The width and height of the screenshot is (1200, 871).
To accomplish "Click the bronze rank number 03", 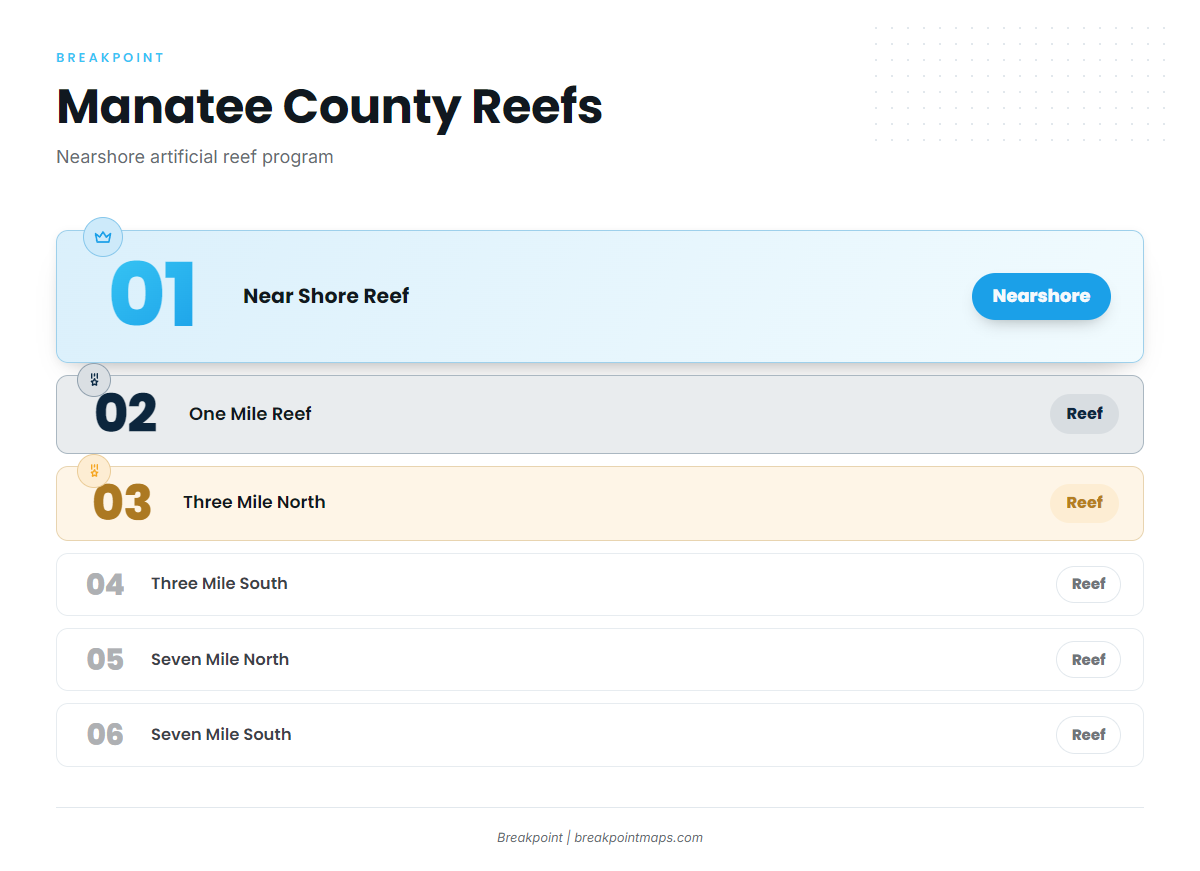I will pyautogui.click(x=122, y=503).
